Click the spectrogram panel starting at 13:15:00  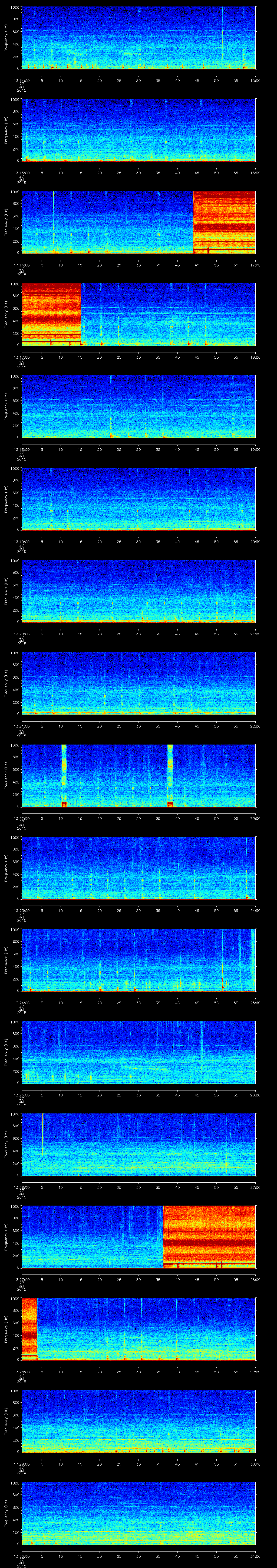pos(138,130)
